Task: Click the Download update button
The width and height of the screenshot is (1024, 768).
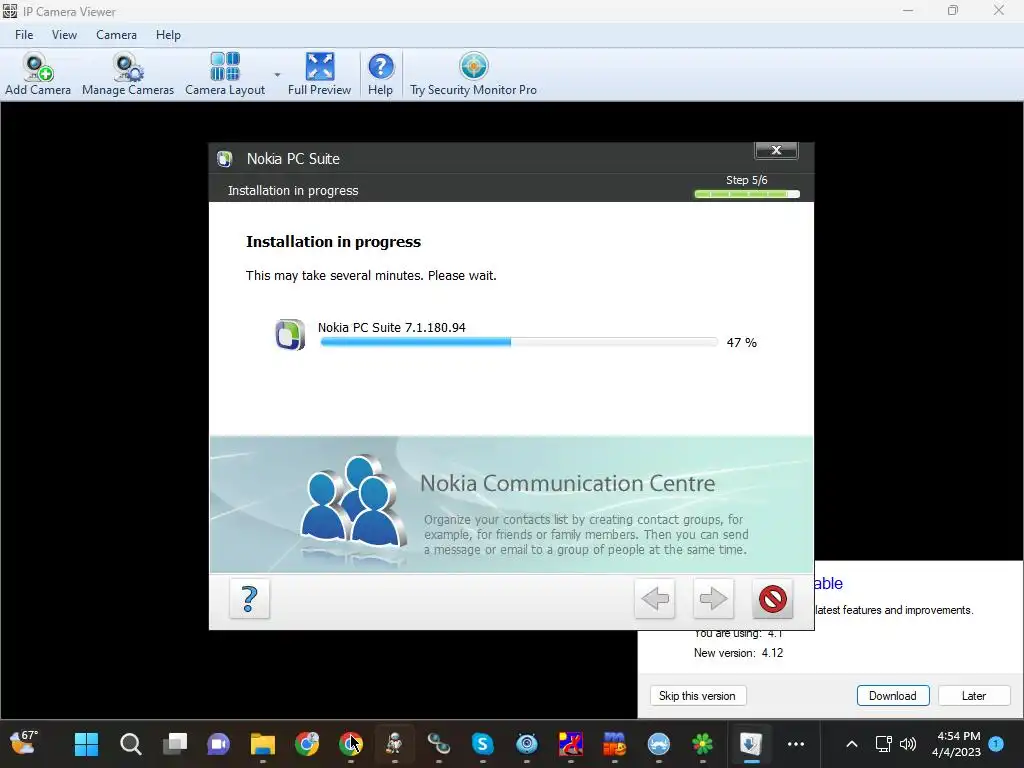Action: click(893, 696)
